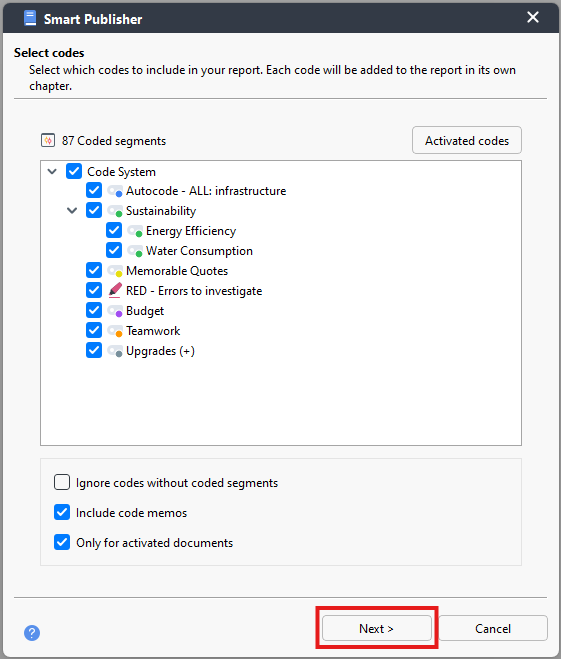Select the Energy Efficiency code item
561x659 pixels.
click(191, 231)
